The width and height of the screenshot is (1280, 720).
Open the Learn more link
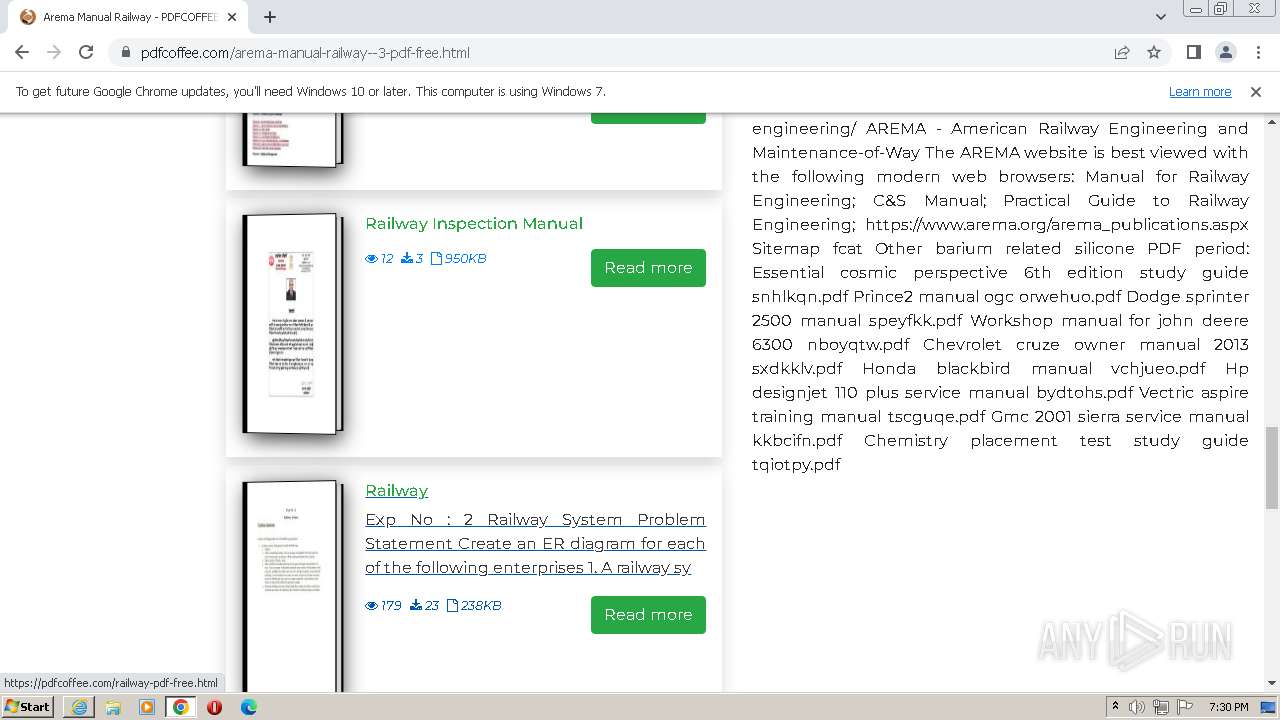(x=1200, y=92)
